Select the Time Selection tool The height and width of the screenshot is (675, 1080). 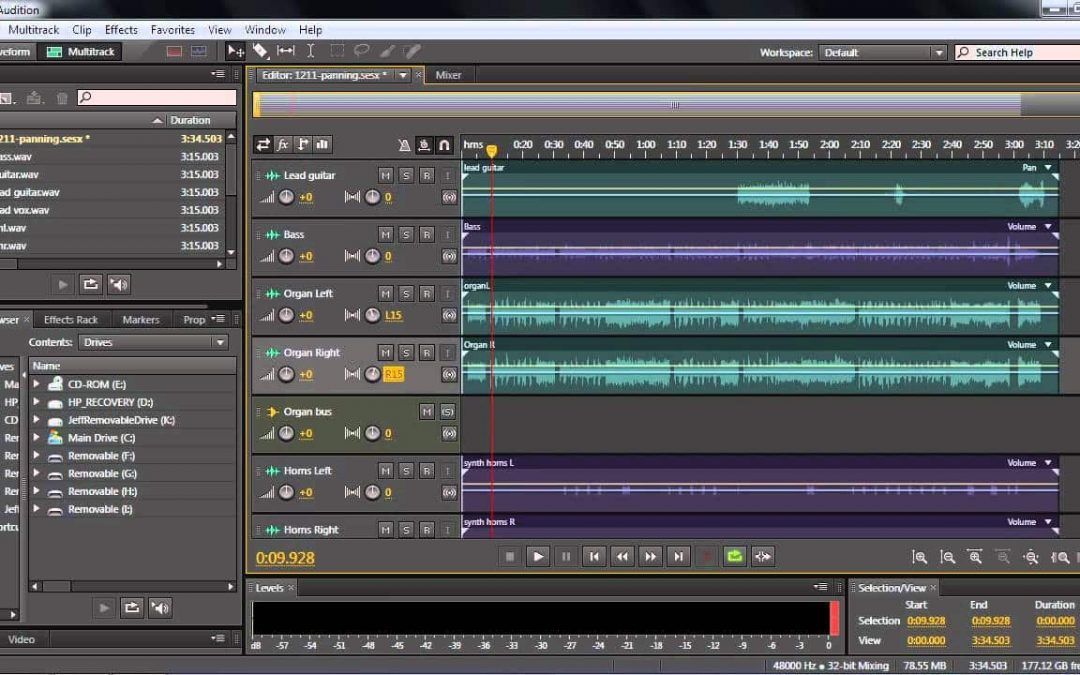(311, 51)
